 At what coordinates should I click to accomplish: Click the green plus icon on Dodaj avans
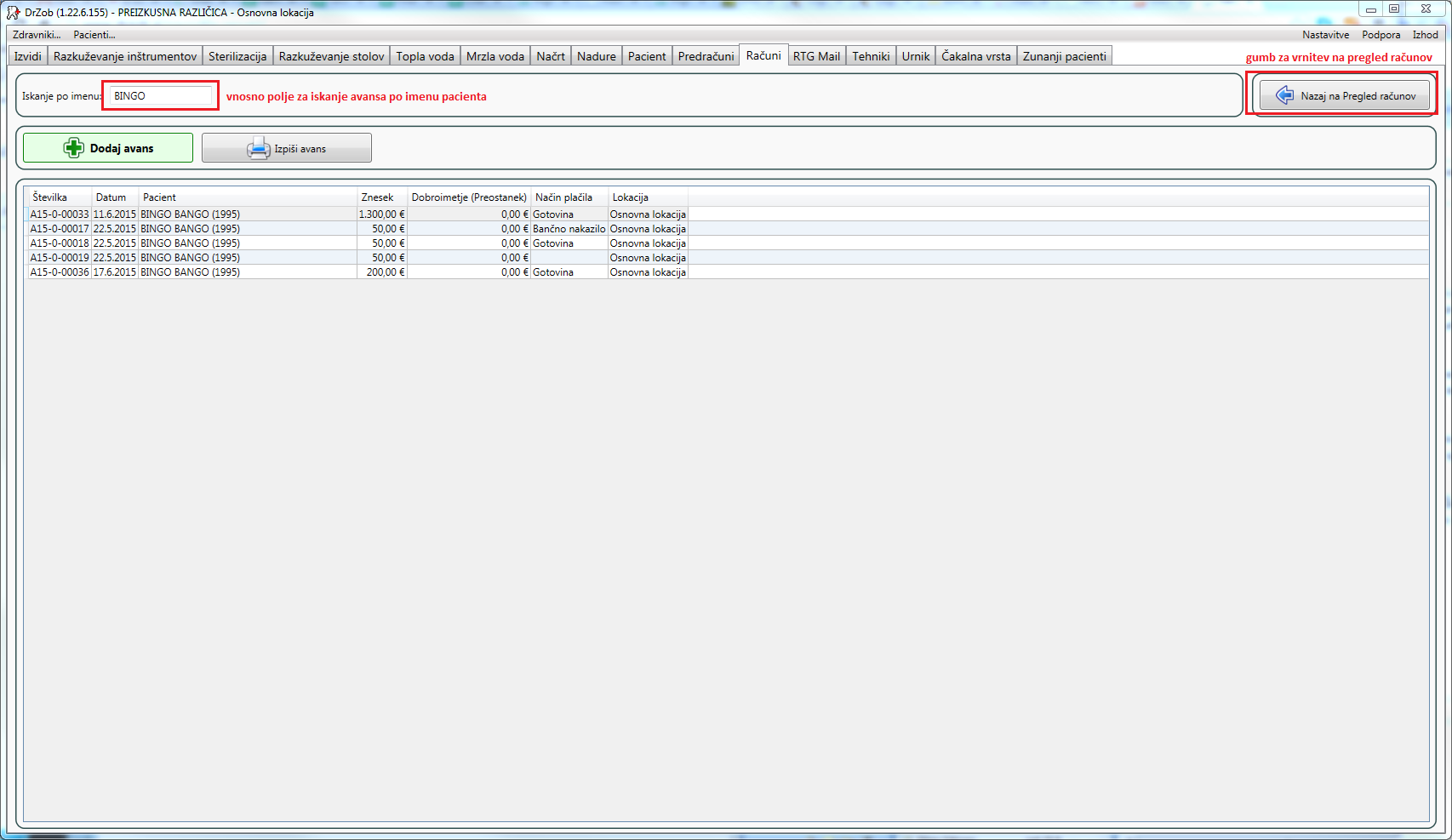pos(74,148)
